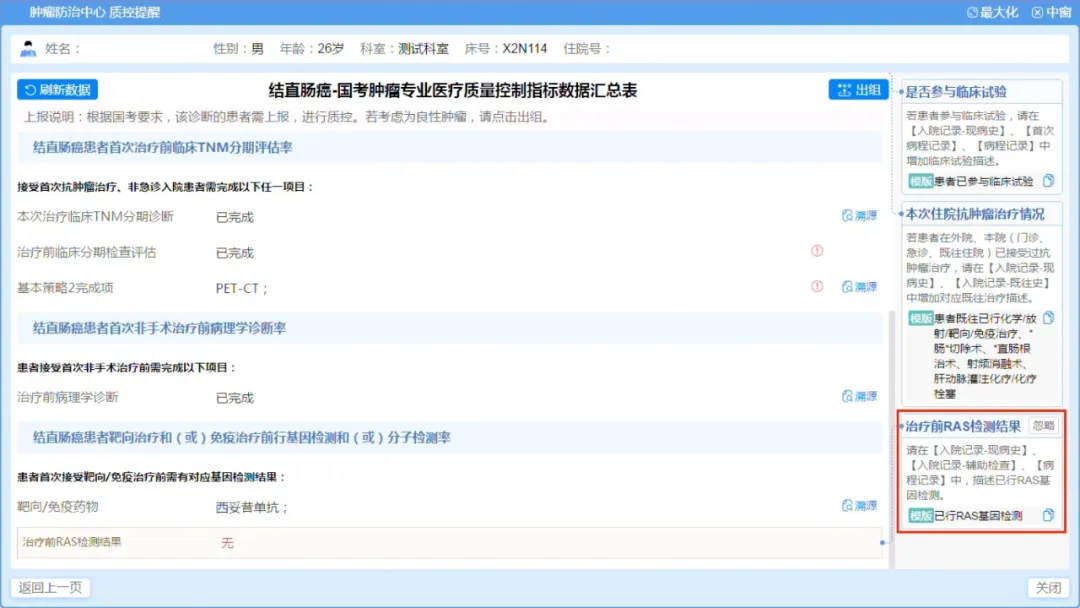Click section header 结直肠癌患者首次治疗前临床TNM分期评估率
Image resolution: width=1080 pixels, height=608 pixels.
pyautogui.click(x=163, y=147)
